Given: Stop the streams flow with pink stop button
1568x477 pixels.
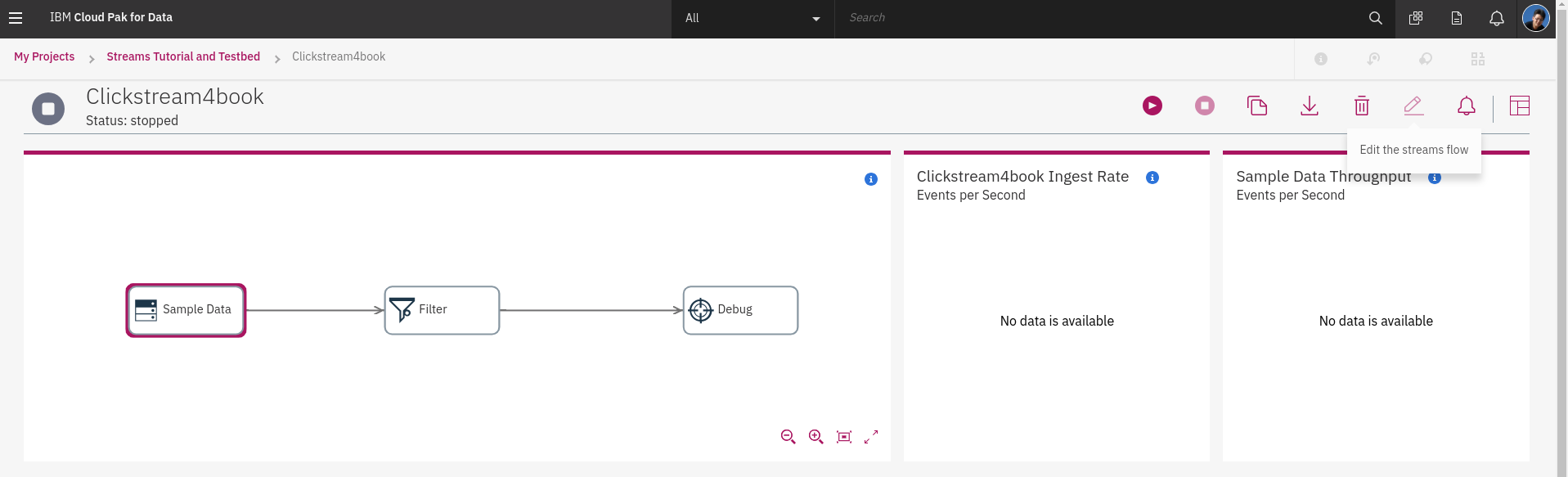Looking at the screenshot, I should pos(1205,106).
